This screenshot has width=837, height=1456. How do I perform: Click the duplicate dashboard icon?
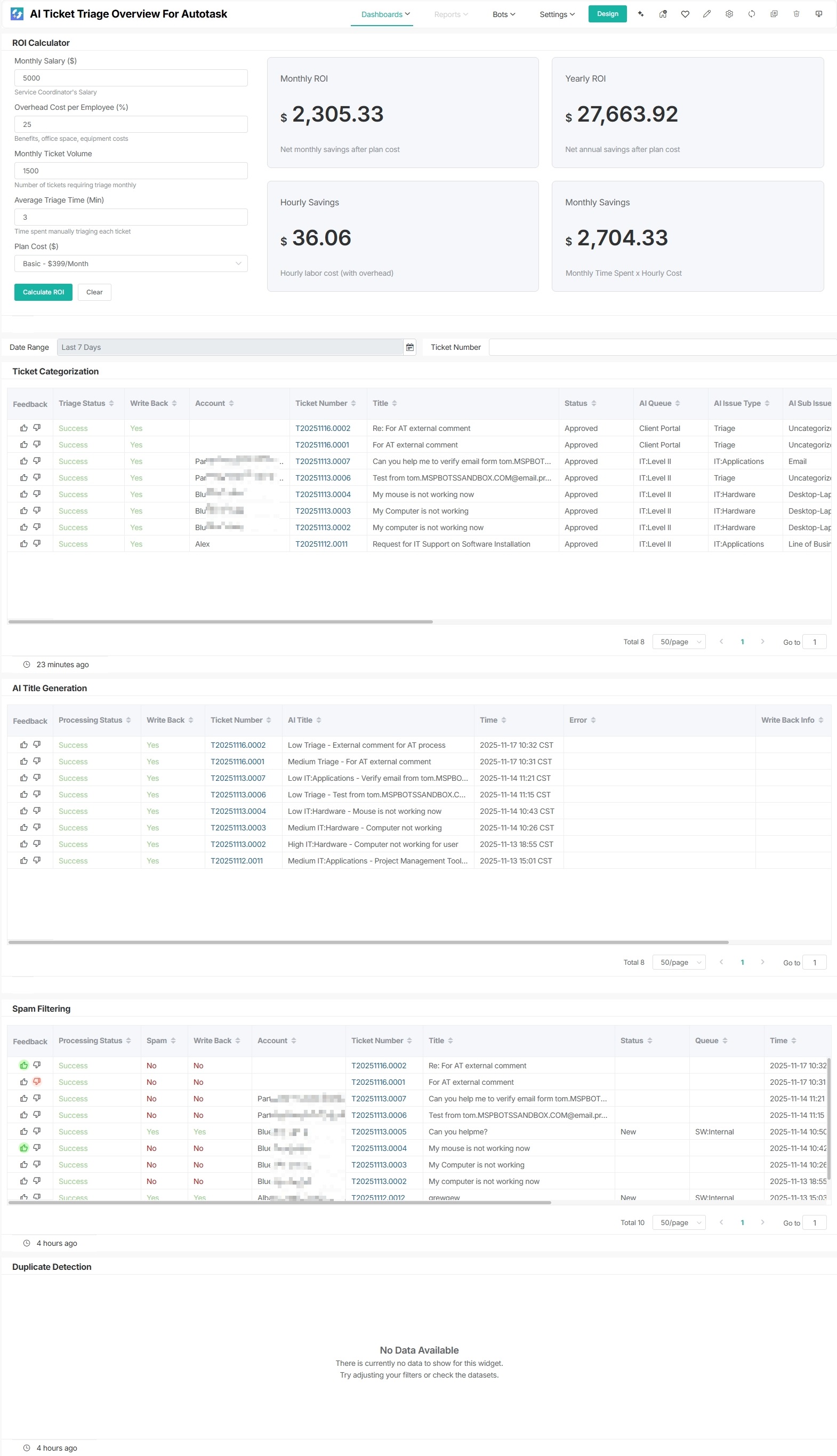774,14
